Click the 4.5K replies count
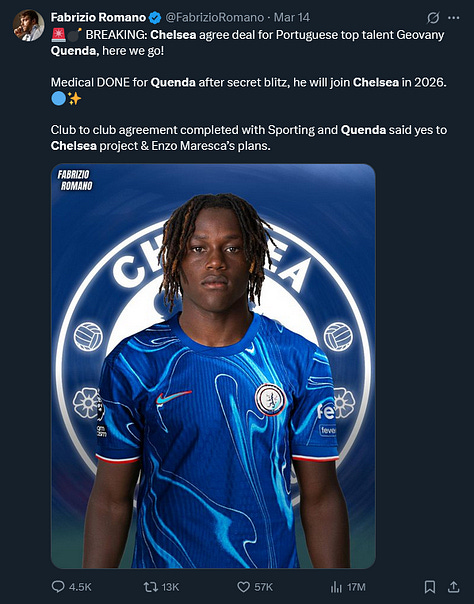 point(80,587)
